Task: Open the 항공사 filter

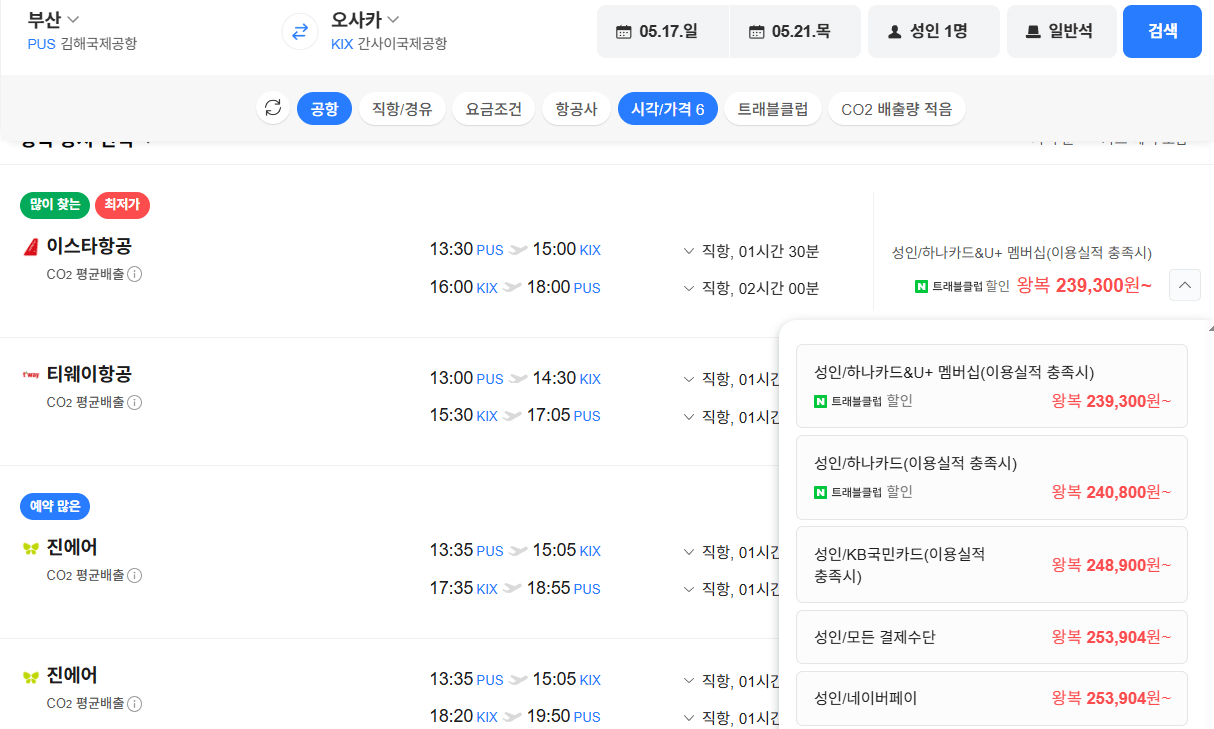Action: click(576, 109)
